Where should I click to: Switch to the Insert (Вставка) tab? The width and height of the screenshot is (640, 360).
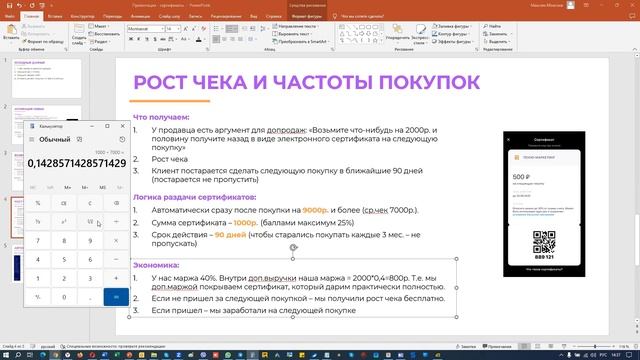(x=55, y=16)
